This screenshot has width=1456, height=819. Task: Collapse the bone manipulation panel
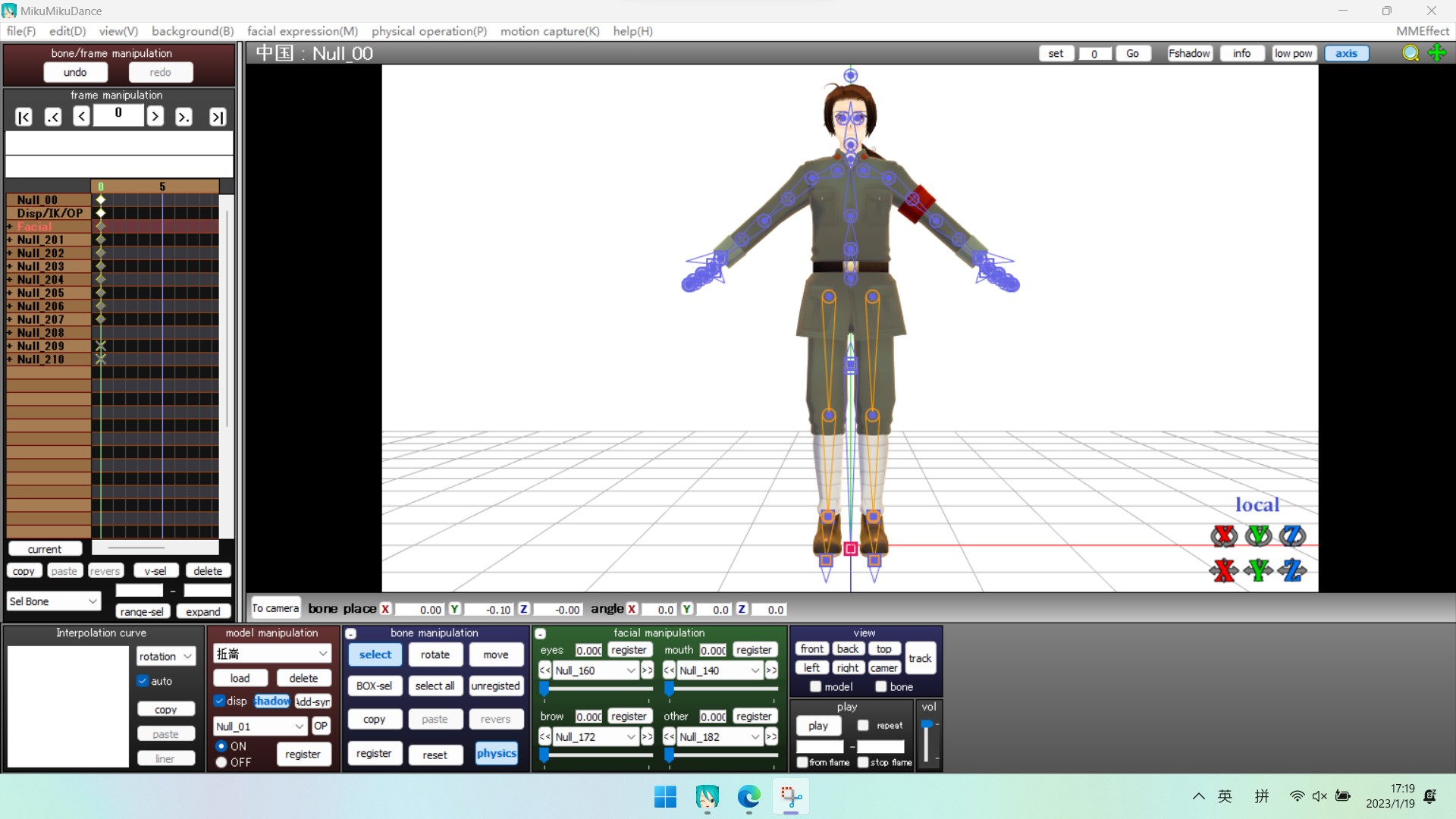coord(351,634)
